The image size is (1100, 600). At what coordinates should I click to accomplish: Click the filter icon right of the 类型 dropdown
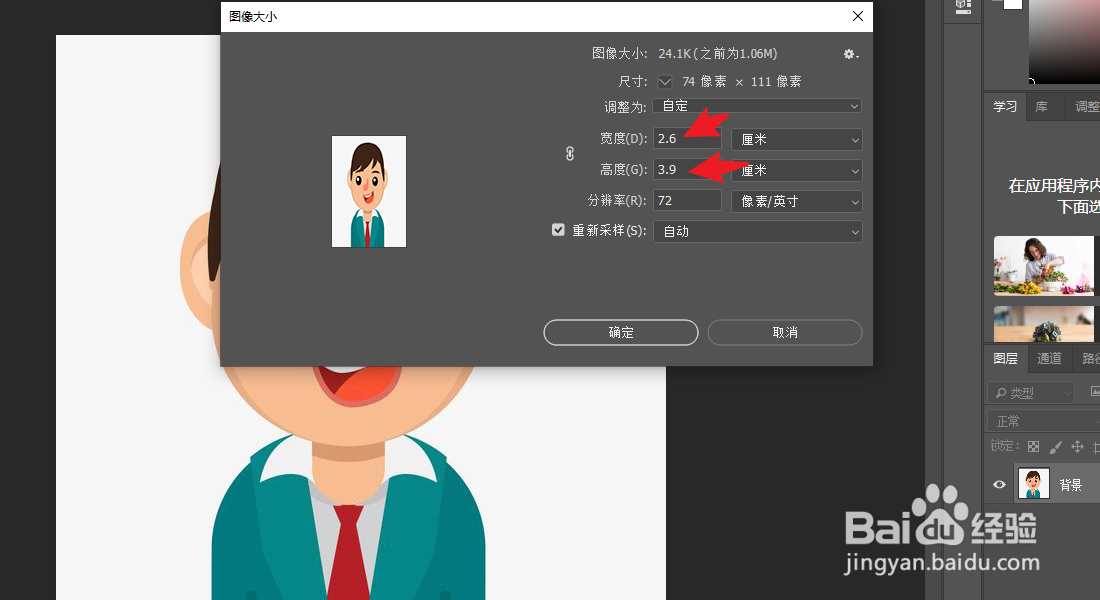pos(1095,392)
